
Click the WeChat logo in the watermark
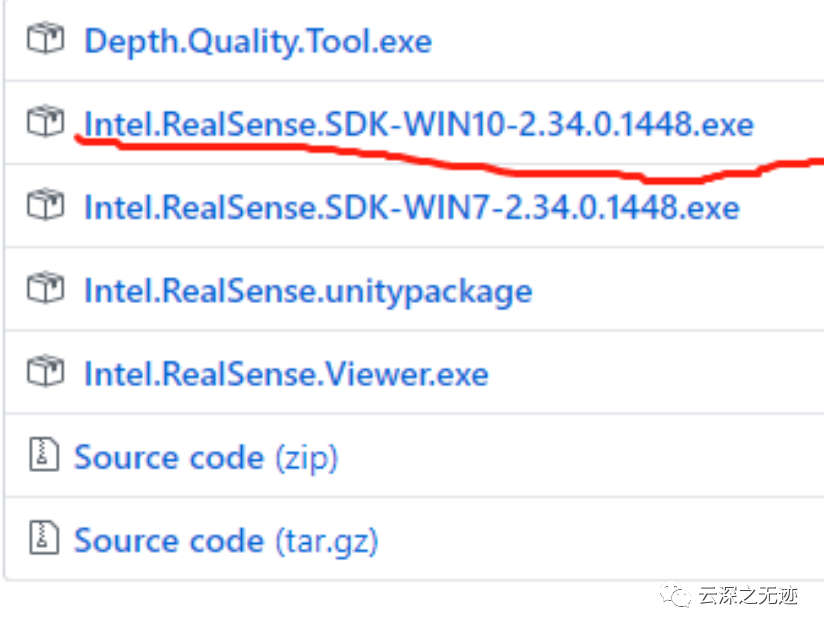click(x=680, y=597)
